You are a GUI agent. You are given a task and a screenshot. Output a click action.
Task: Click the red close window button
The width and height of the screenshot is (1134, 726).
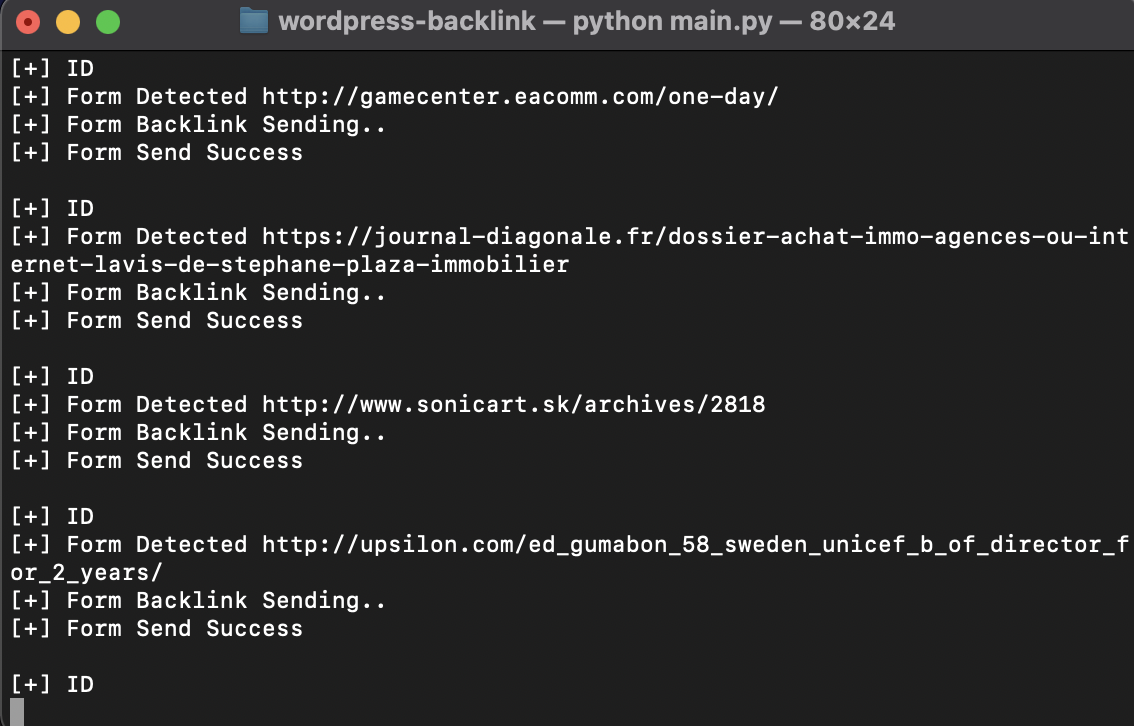coord(27,22)
